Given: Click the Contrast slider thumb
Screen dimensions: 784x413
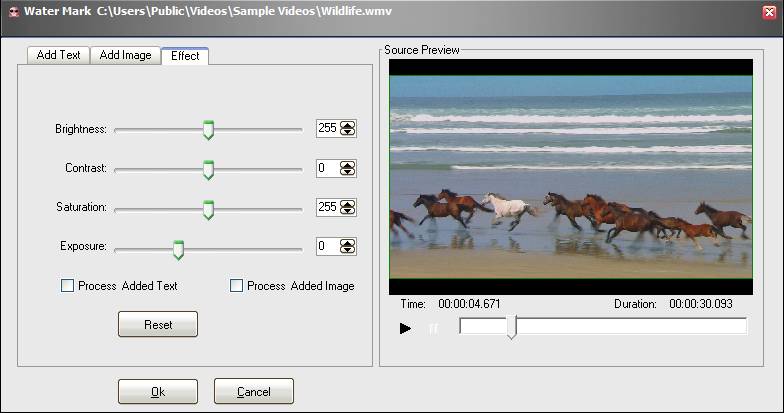Looking at the screenshot, I should pyautogui.click(x=208, y=170).
